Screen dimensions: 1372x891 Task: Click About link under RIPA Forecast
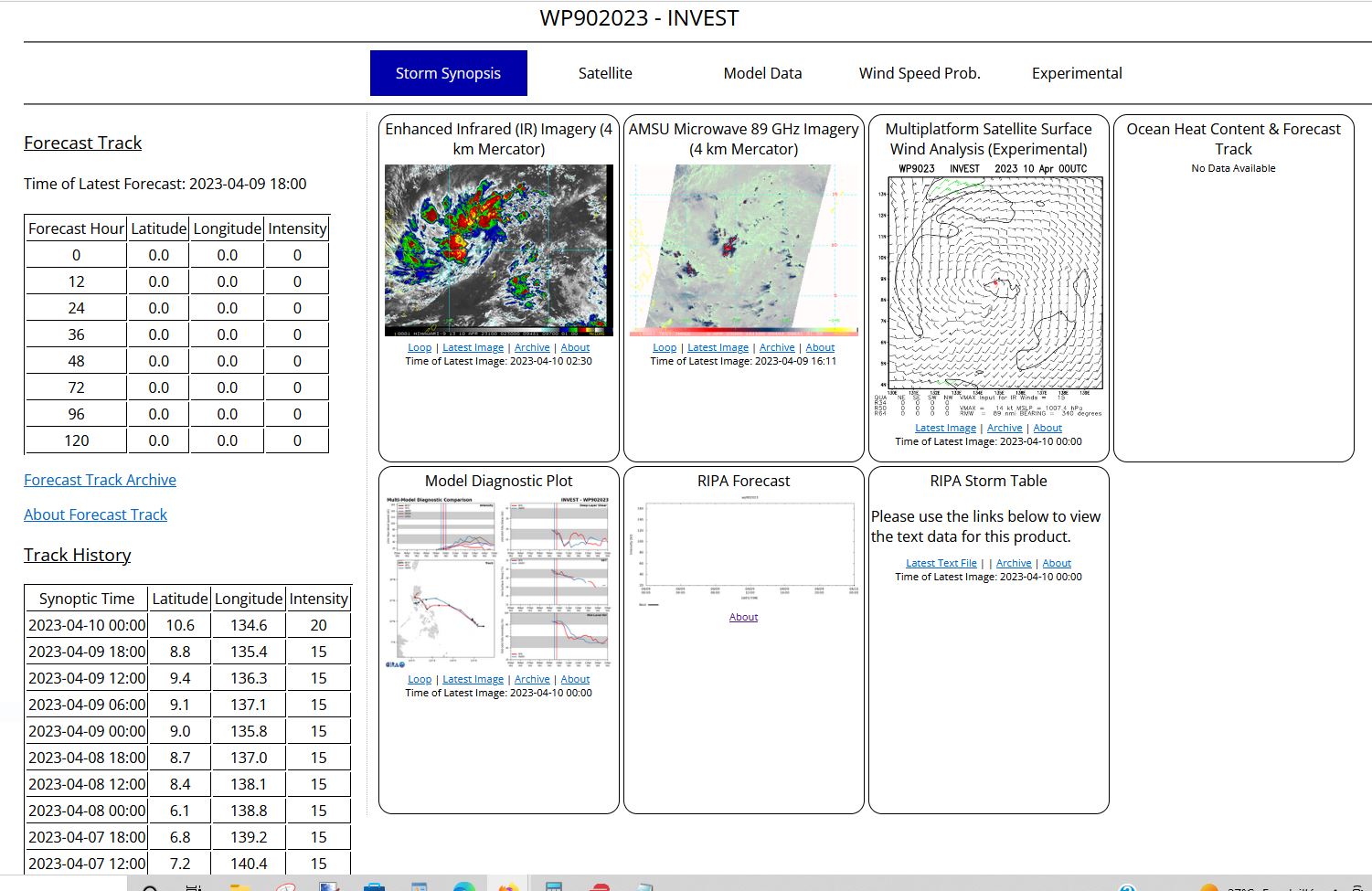coord(743,617)
